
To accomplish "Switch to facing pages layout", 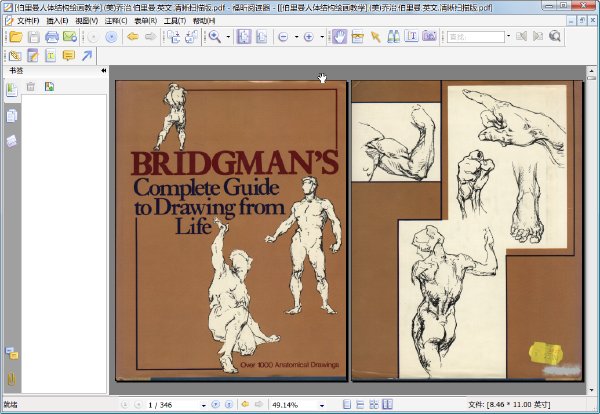I will point(387,404).
